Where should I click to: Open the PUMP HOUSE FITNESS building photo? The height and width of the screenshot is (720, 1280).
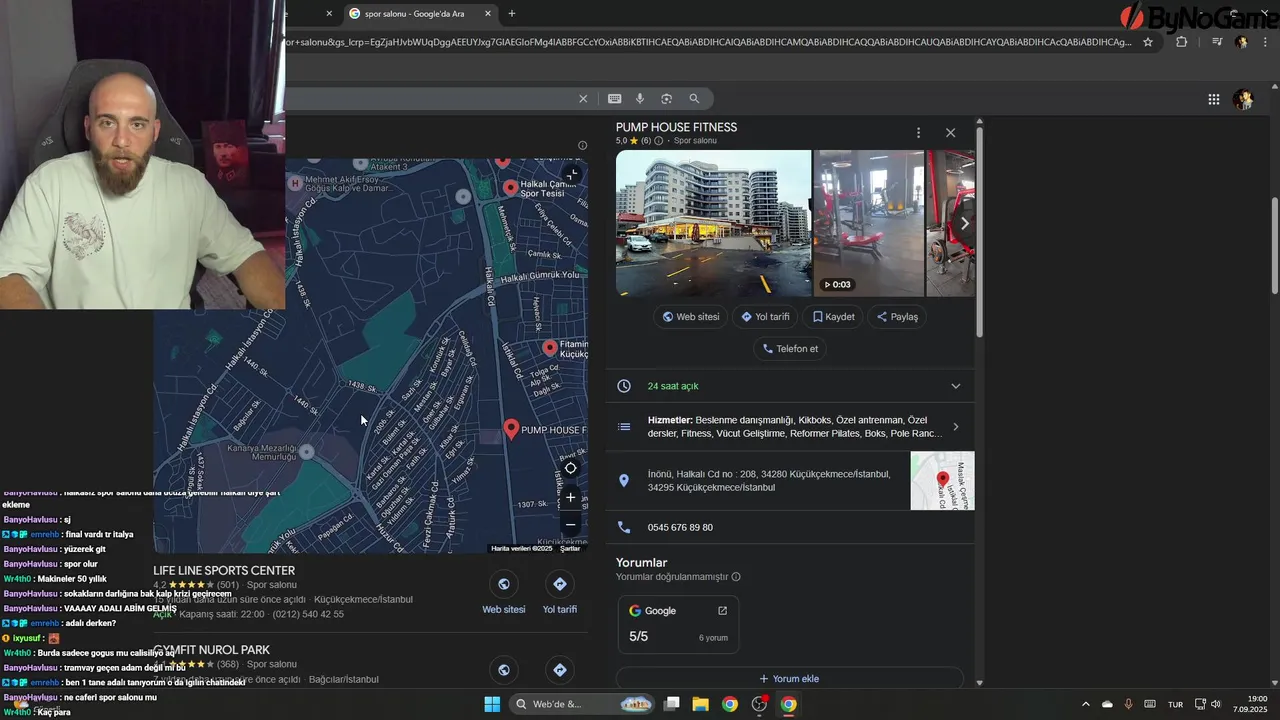713,223
